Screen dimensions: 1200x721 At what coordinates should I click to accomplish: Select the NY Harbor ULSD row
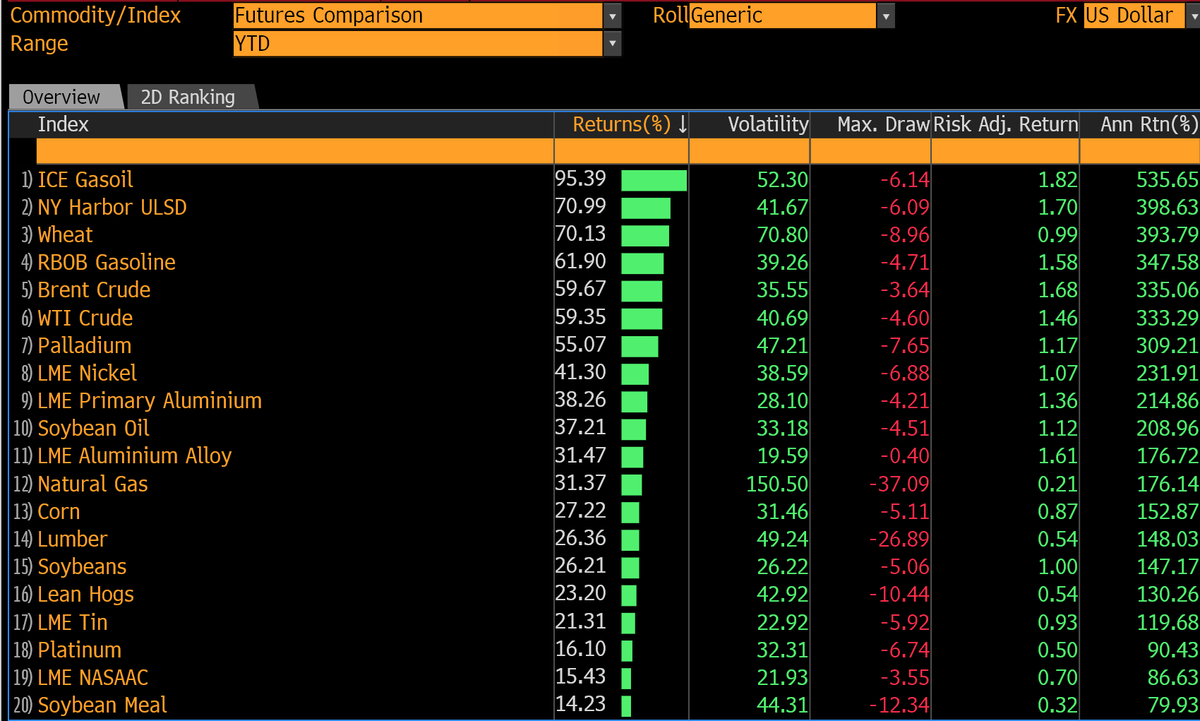point(604,207)
